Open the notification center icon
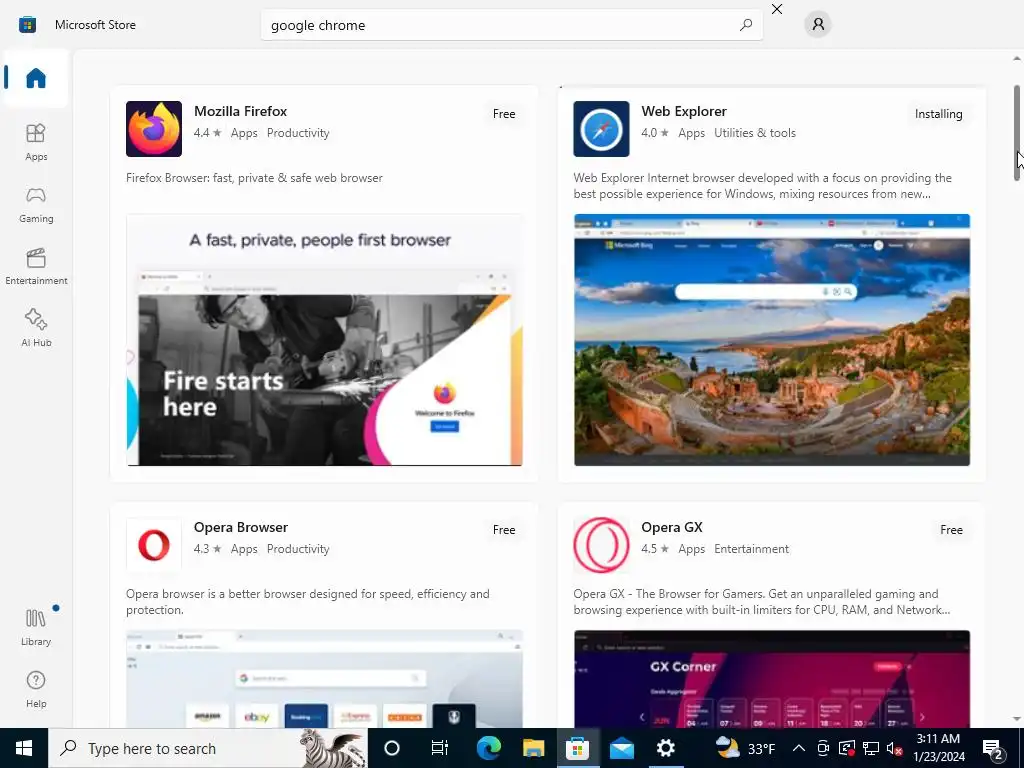The width and height of the screenshot is (1024, 768). (993, 748)
